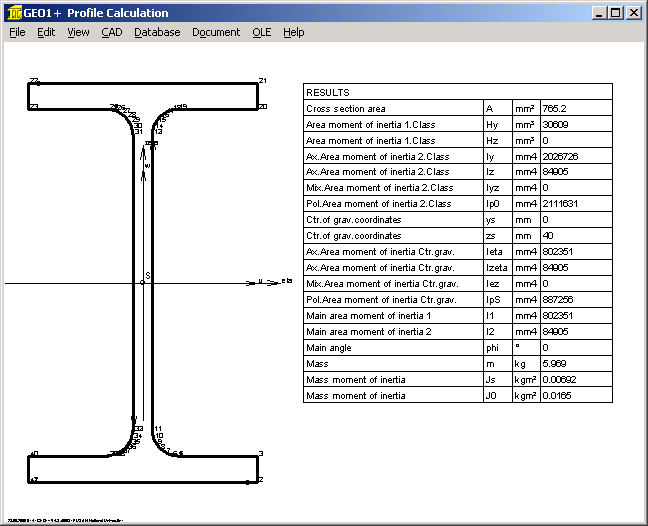Click the GEO1+ application icon in title bar
648x526 pixels.
pos(14,13)
